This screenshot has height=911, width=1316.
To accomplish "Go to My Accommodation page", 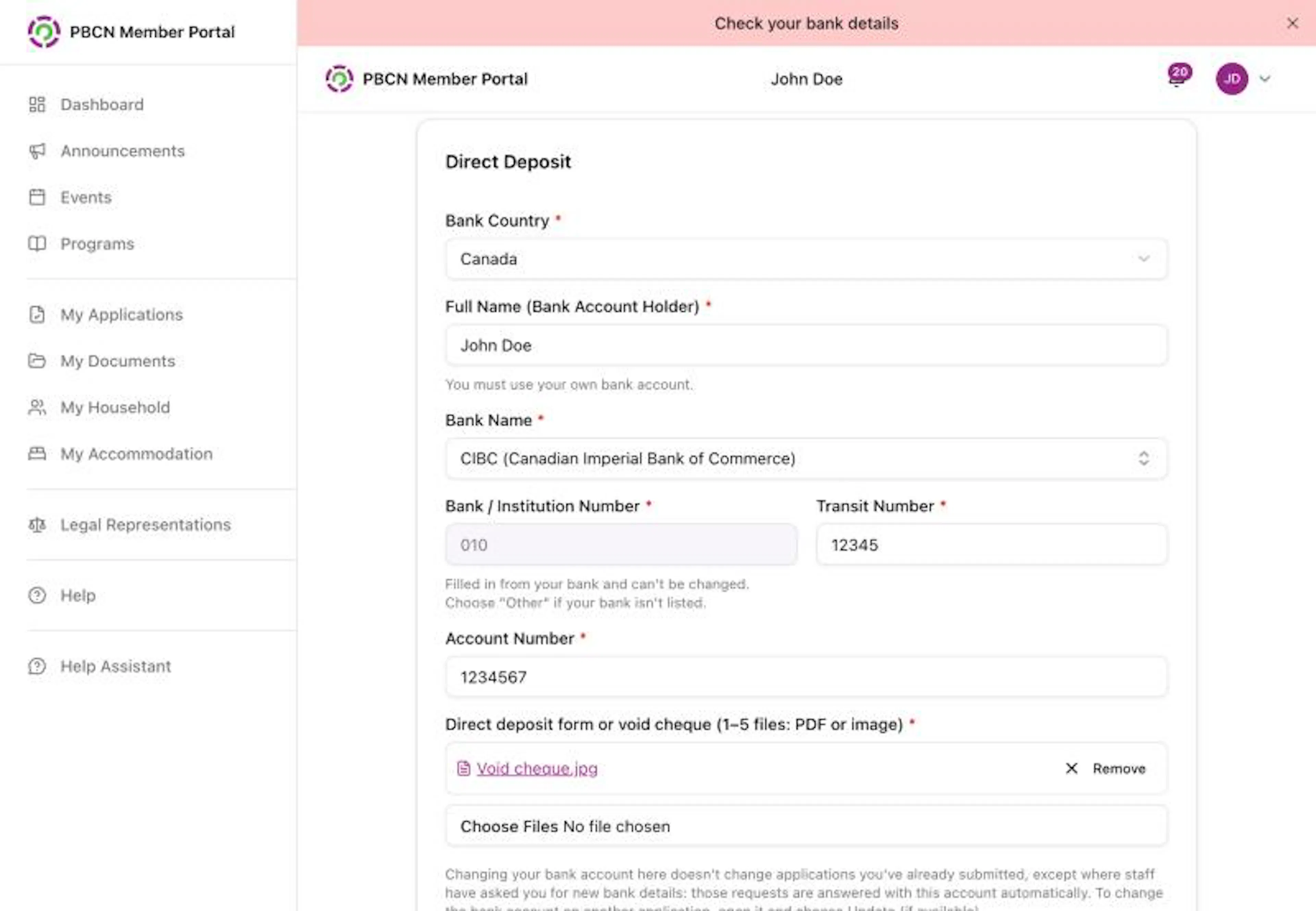I will [136, 454].
